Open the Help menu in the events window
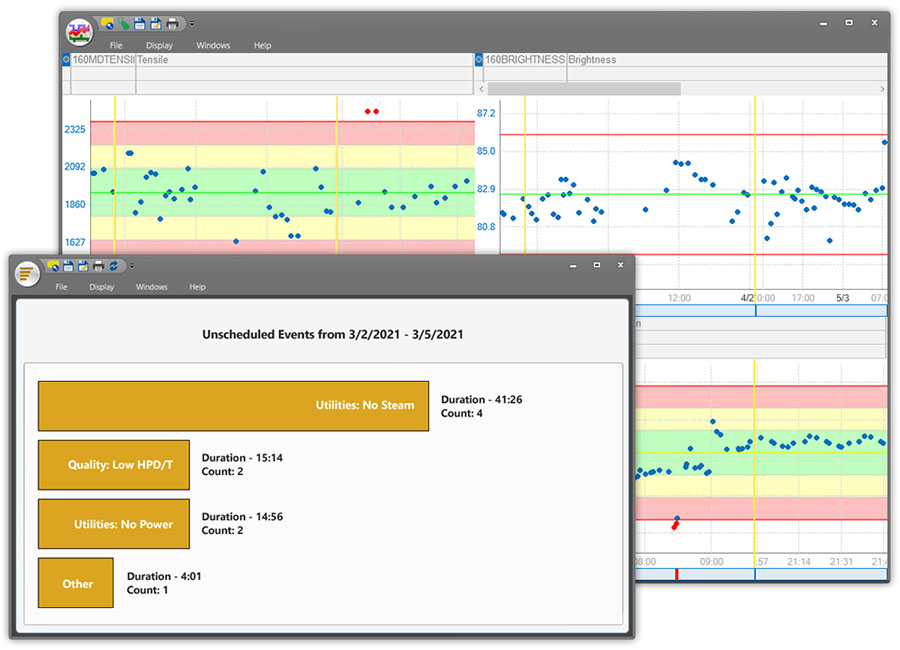This screenshot has height=650, width=900. click(x=197, y=287)
